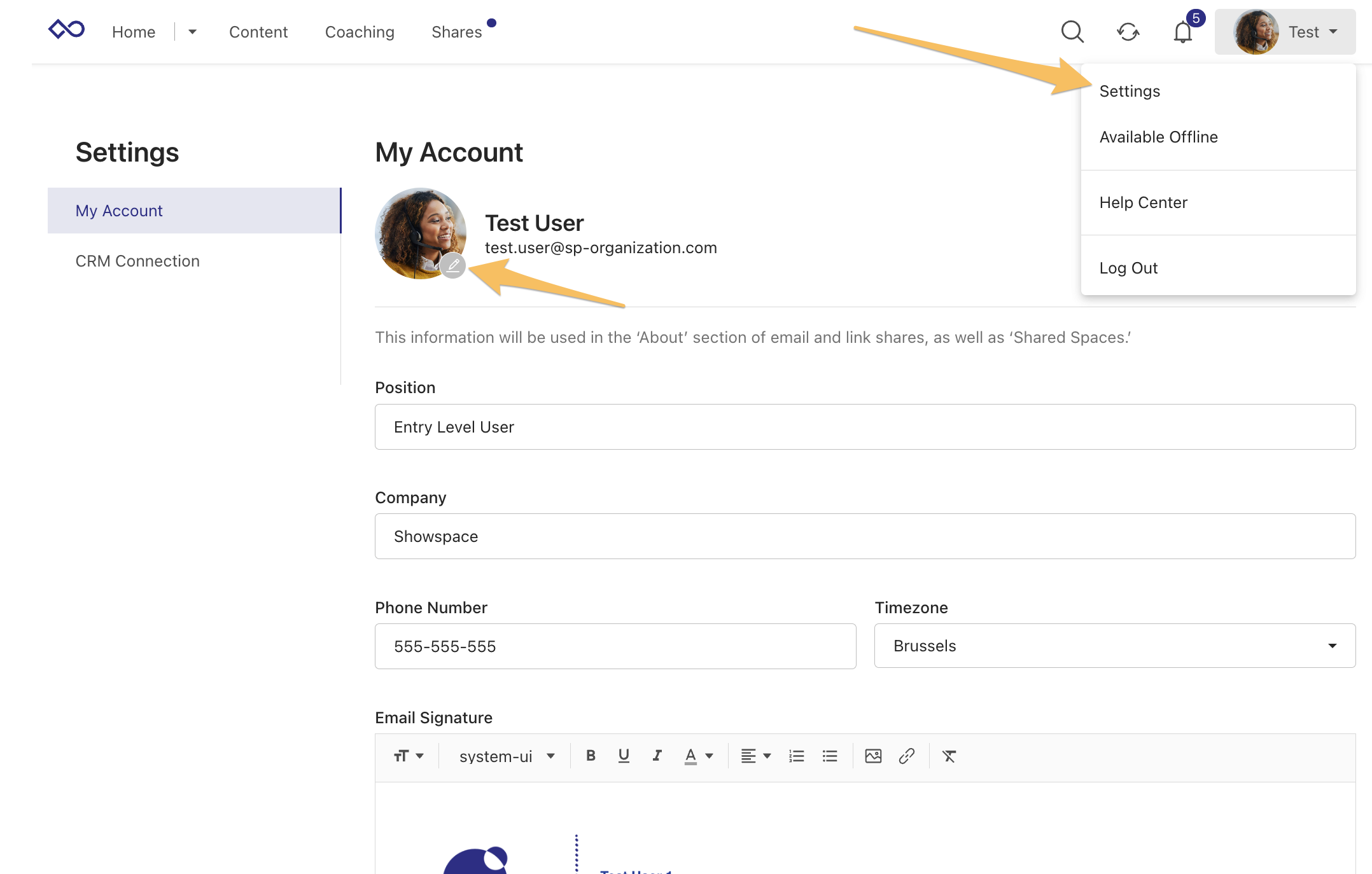This screenshot has width=1372, height=874.
Task: Go to the Coaching page
Action: point(360,32)
